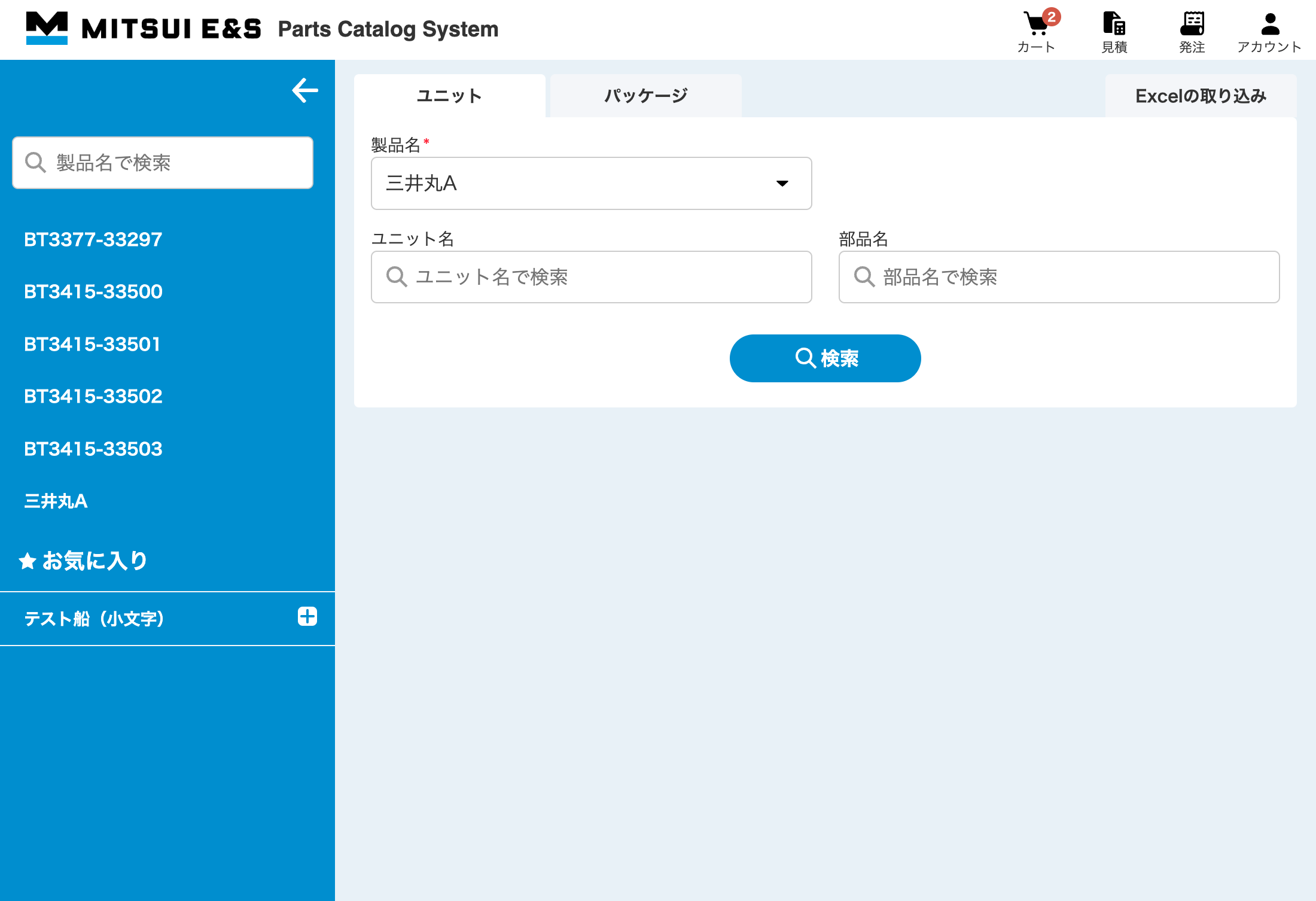The image size is (1316, 901).
Task: Select BT3415-33502 in the sidebar
Action: click(93, 396)
